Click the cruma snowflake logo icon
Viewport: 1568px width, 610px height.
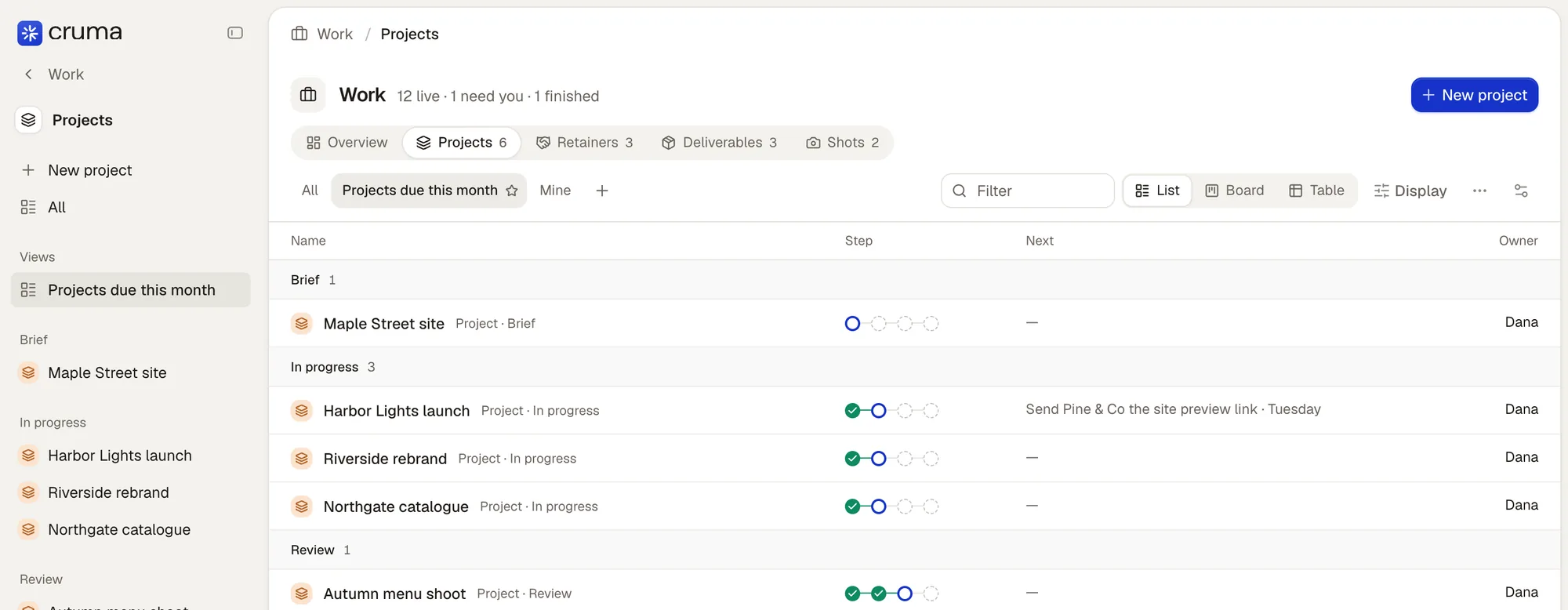30,33
